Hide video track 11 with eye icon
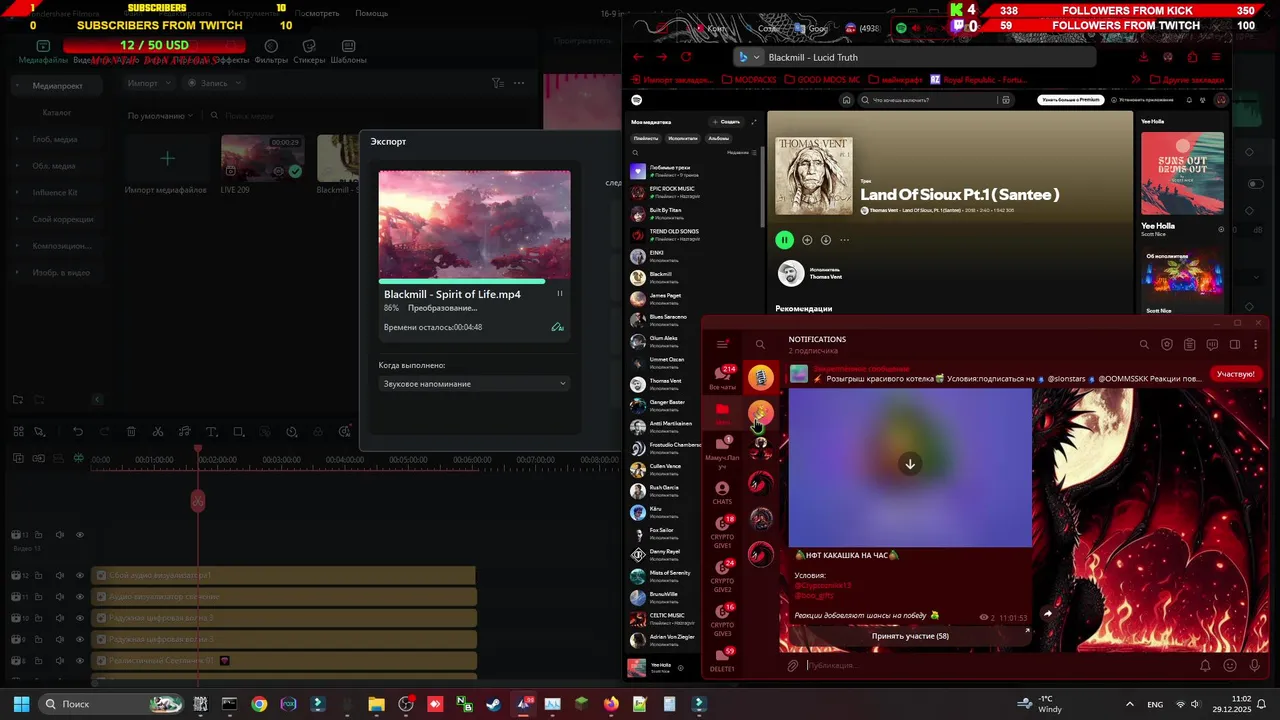Image resolution: width=1280 pixels, height=720 pixels. (x=79, y=597)
